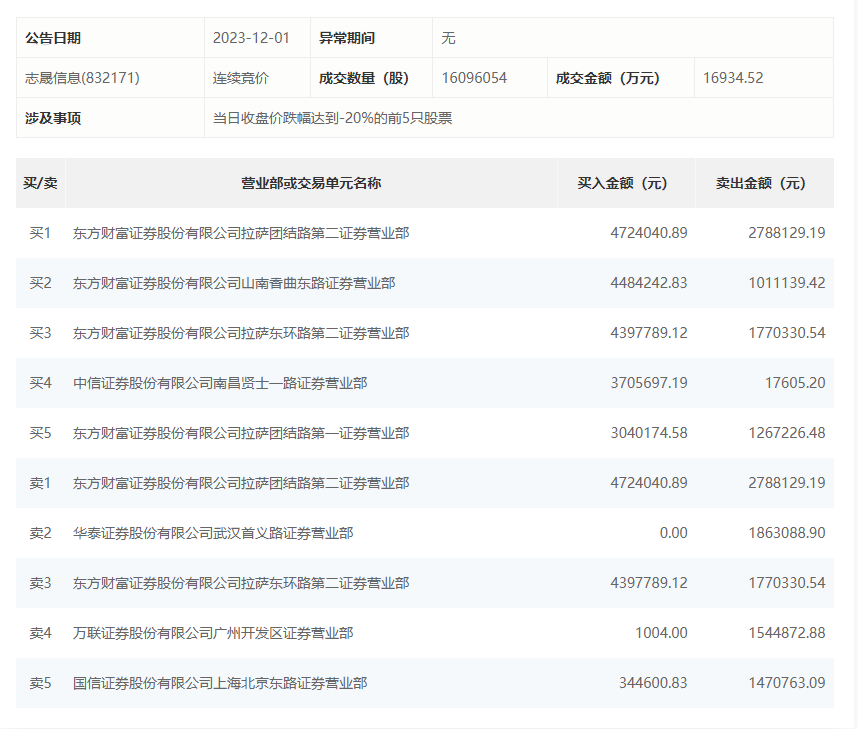858x729 pixels.
Task: Select buy amount 3705697.19
Action: (x=649, y=383)
